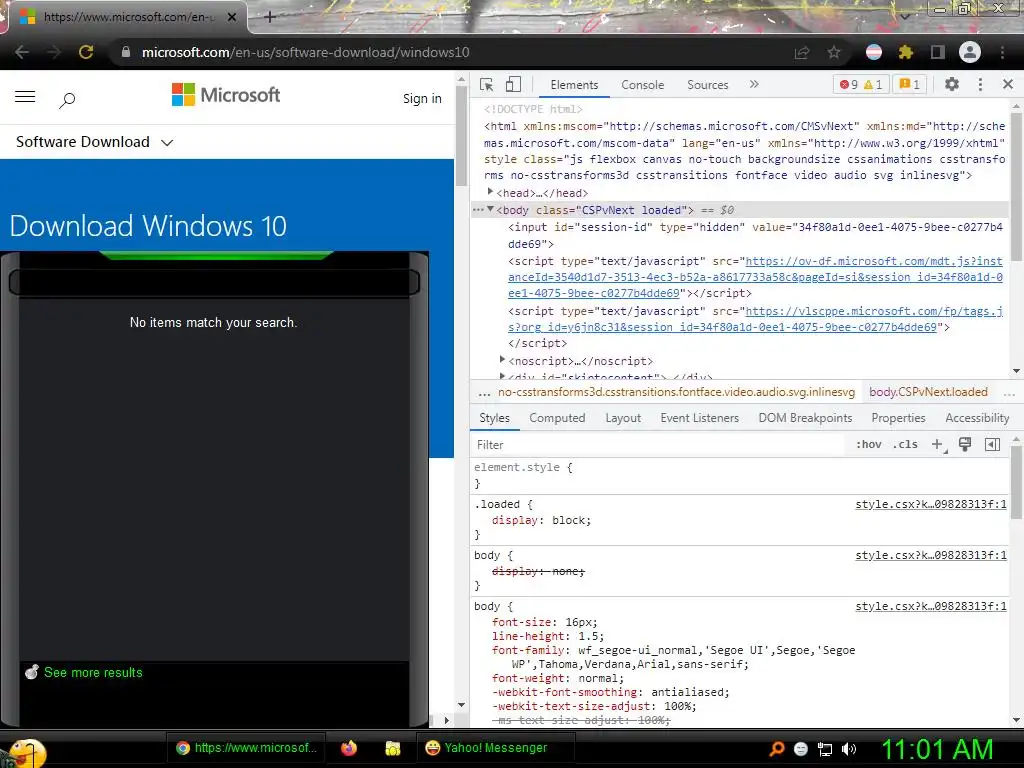Click the breadcrumb left ellipsis

484,393
